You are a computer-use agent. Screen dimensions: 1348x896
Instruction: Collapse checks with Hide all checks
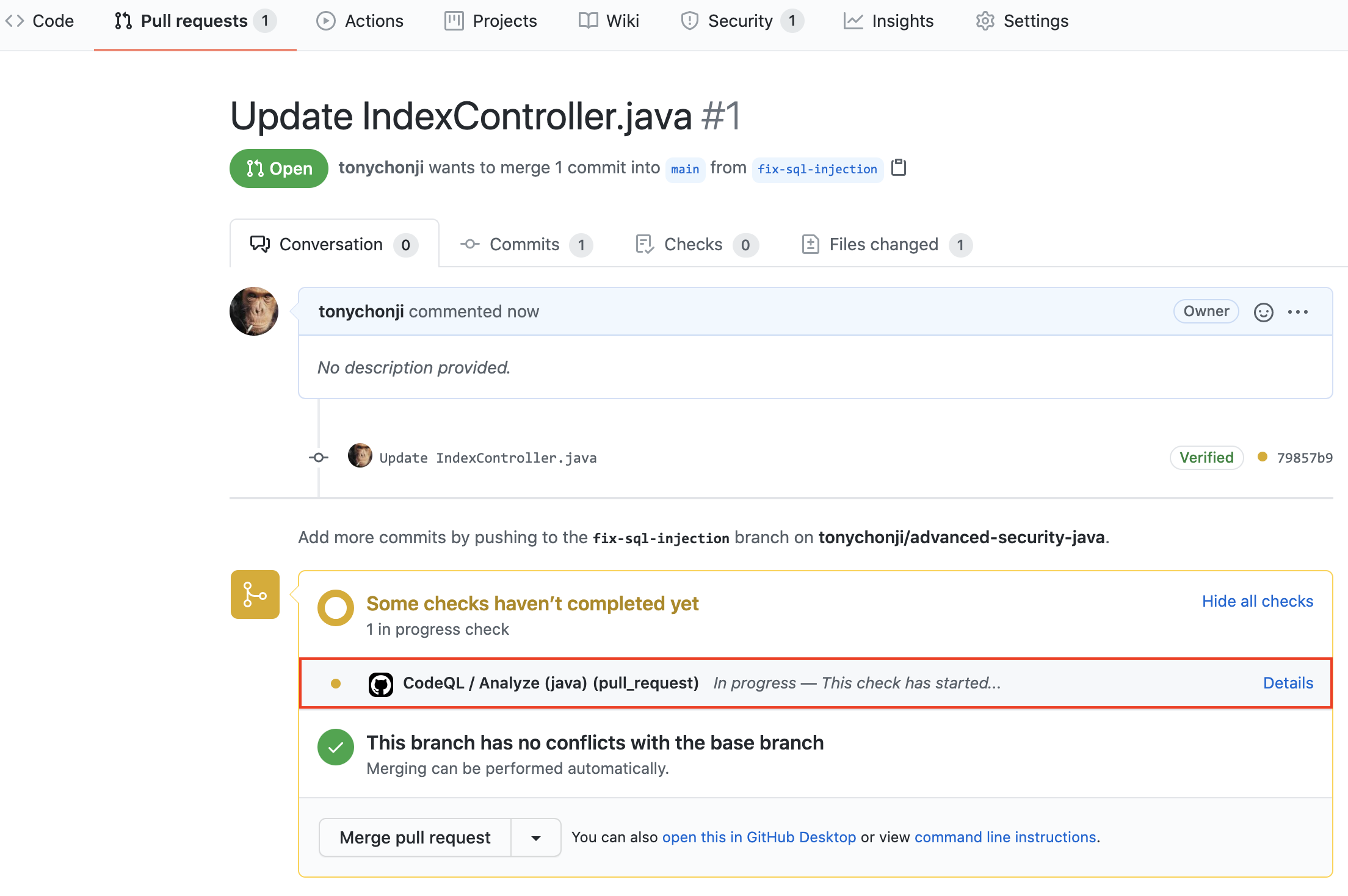click(x=1257, y=601)
